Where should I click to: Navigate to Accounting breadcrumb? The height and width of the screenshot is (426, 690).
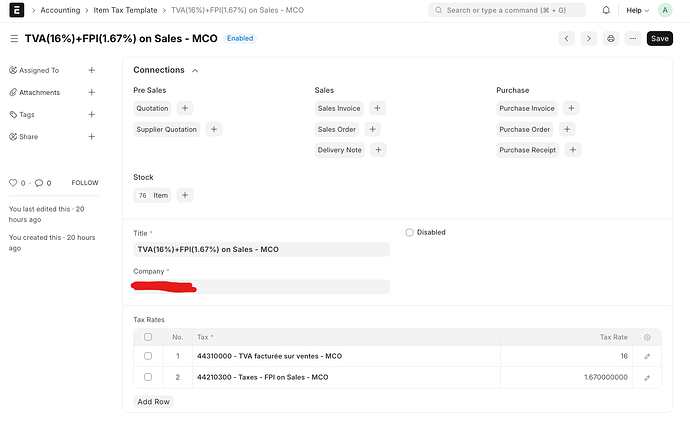60,10
